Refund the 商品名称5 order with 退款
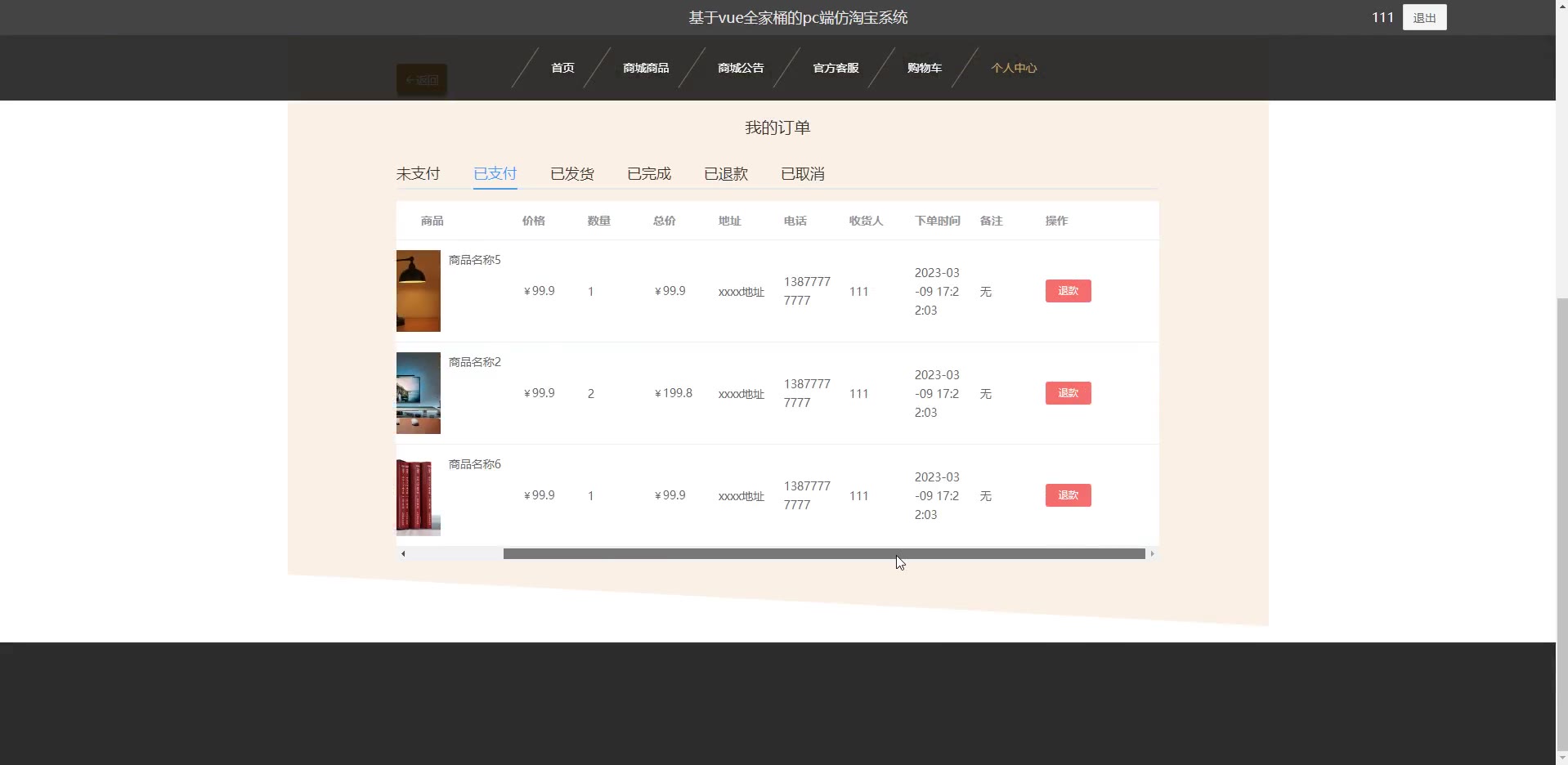The image size is (1568, 765). click(x=1068, y=291)
